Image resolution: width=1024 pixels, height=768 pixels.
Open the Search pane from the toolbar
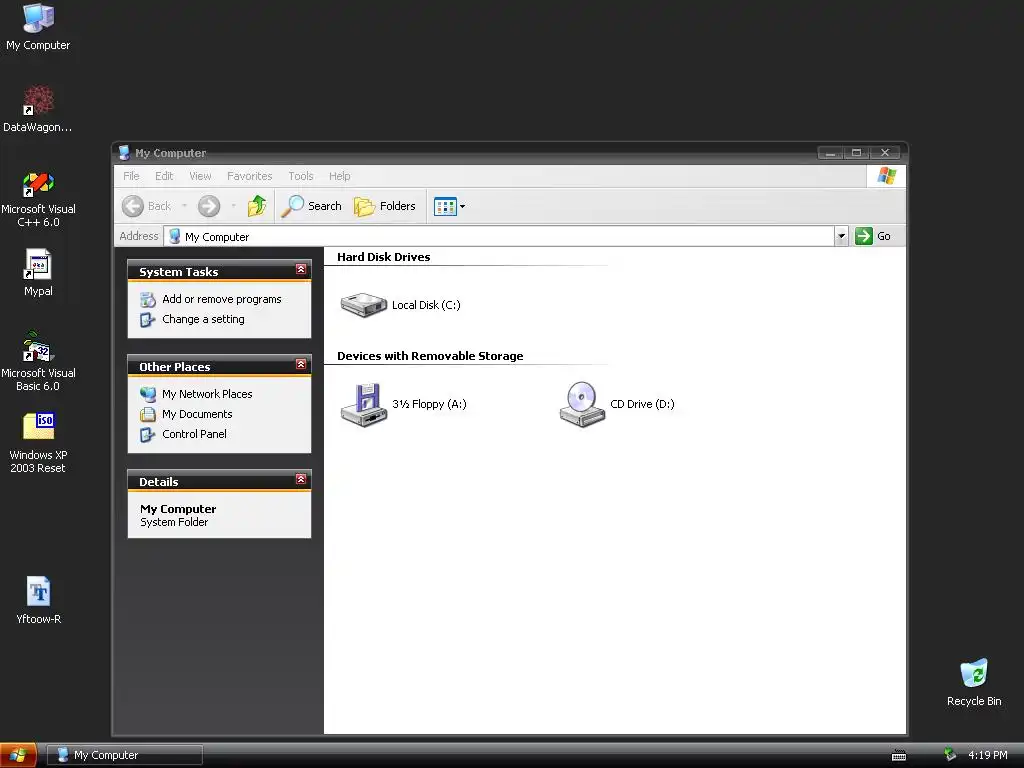(x=312, y=206)
